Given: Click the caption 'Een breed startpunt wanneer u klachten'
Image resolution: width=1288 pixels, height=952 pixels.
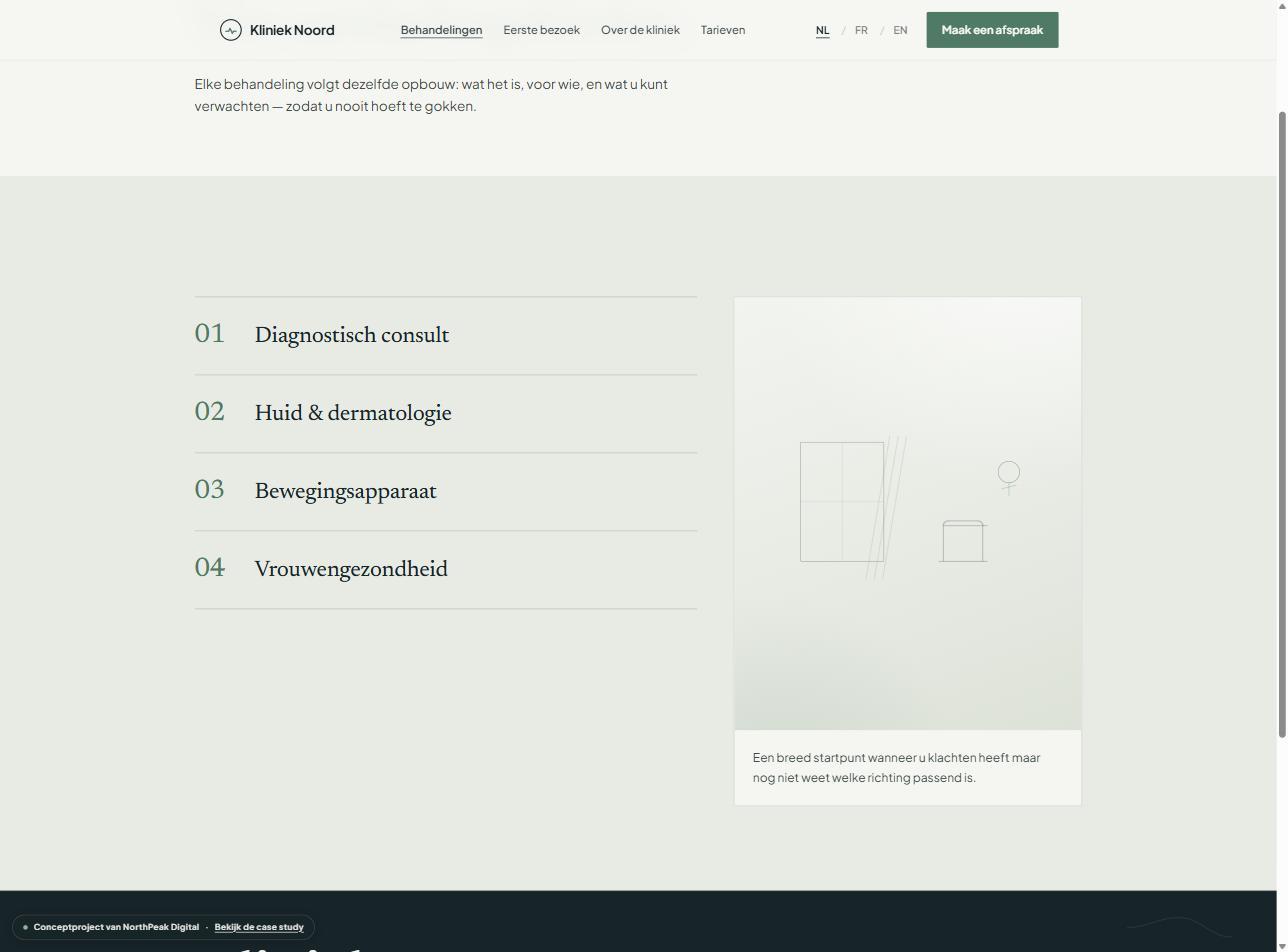Looking at the screenshot, I should point(897,767).
